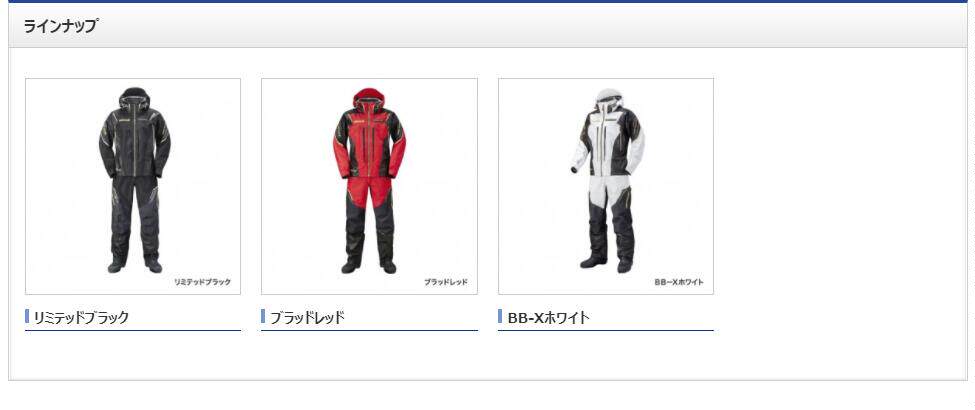
Task: Open the ブラッドレッド suit product image
Action: [369, 186]
